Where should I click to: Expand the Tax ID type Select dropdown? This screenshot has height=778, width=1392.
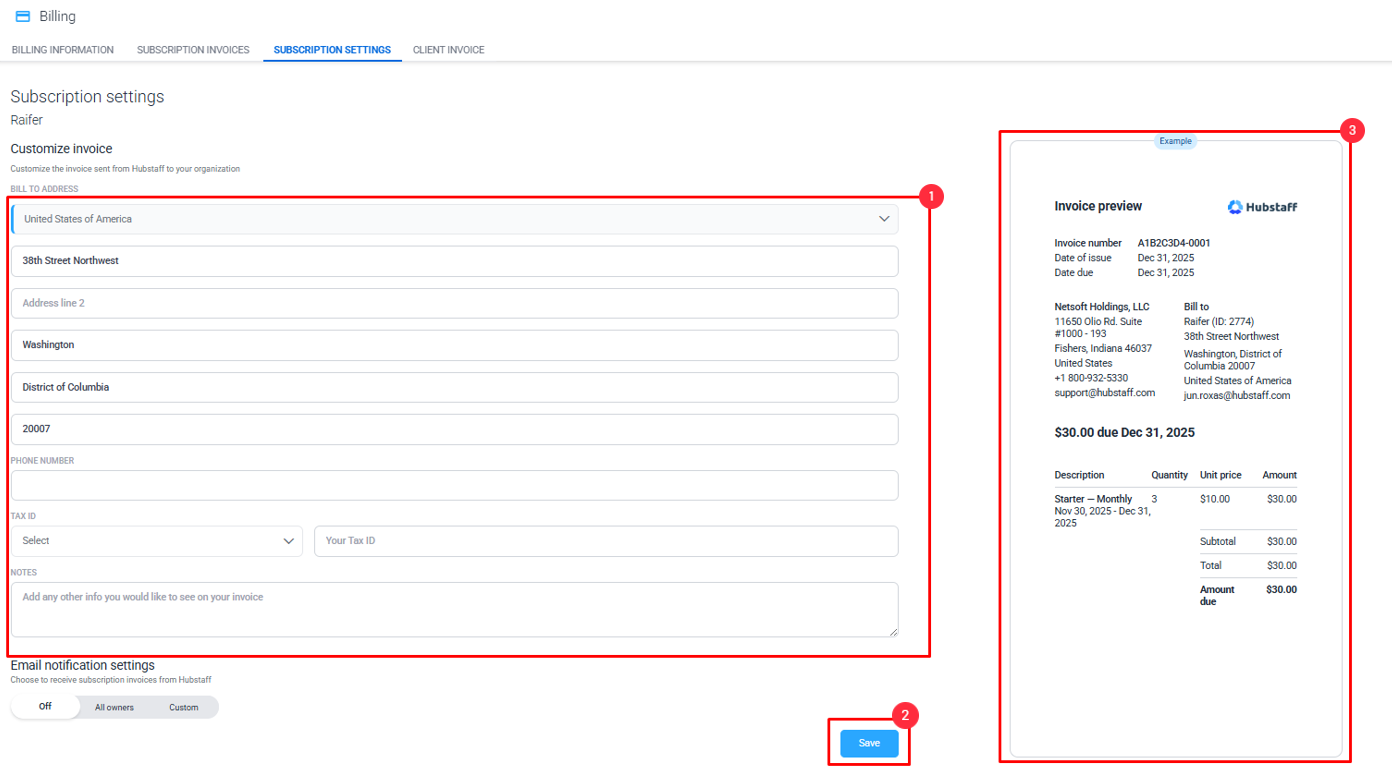(157, 541)
